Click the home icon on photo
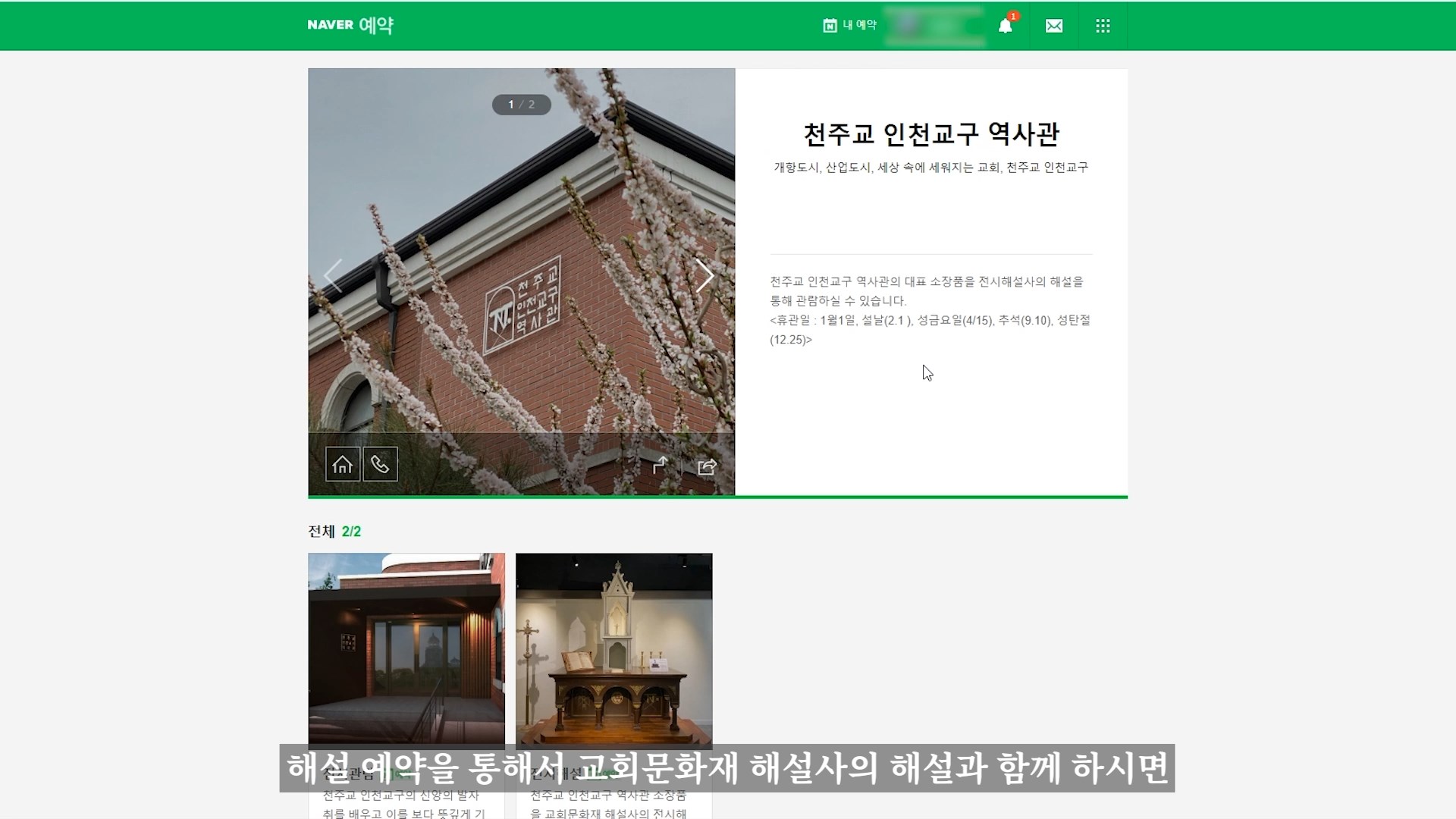The width and height of the screenshot is (1456, 819). (342, 464)
